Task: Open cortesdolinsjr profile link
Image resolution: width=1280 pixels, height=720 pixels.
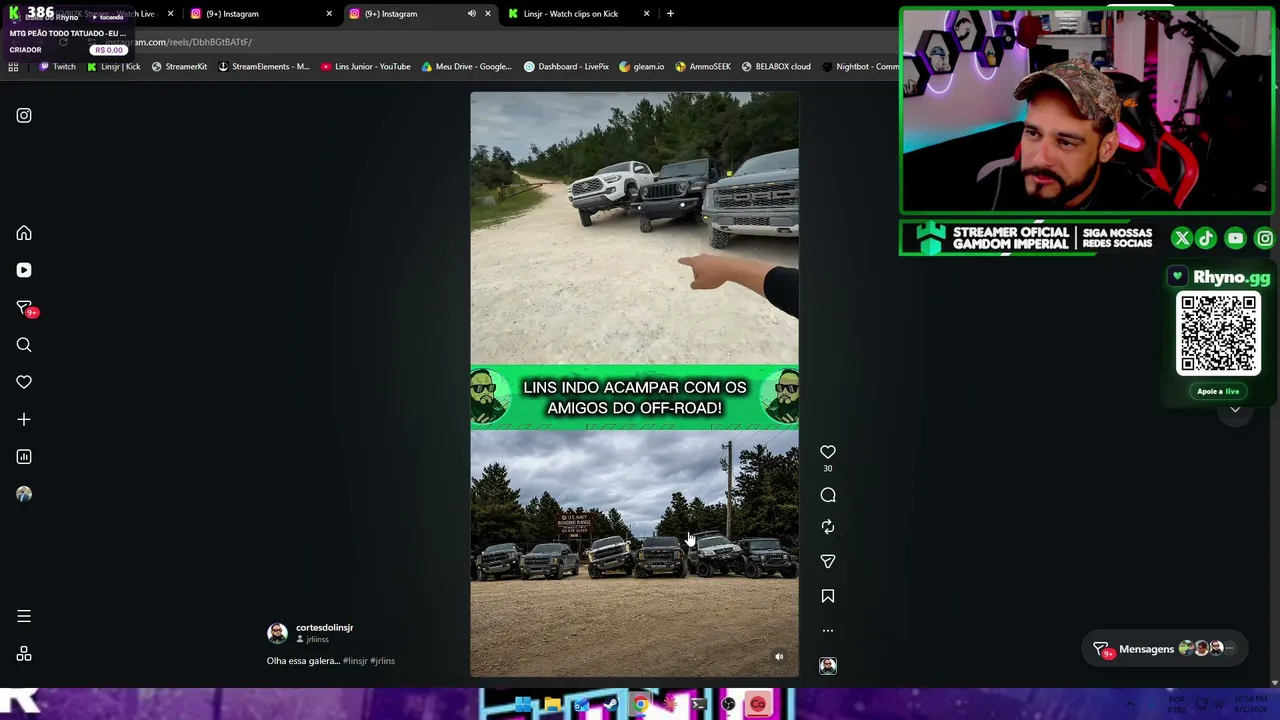Action: pyautogui.click(x=324, y=628)
